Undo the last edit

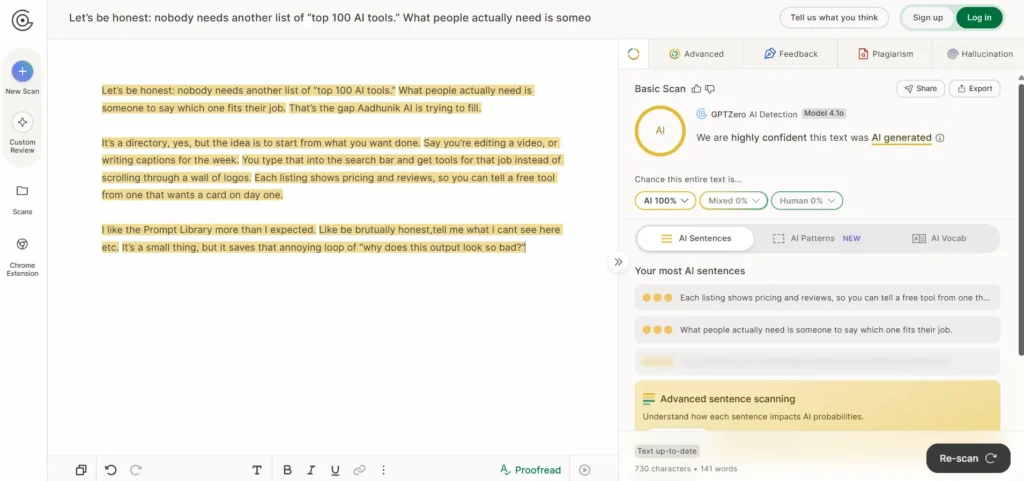(111, 470)
